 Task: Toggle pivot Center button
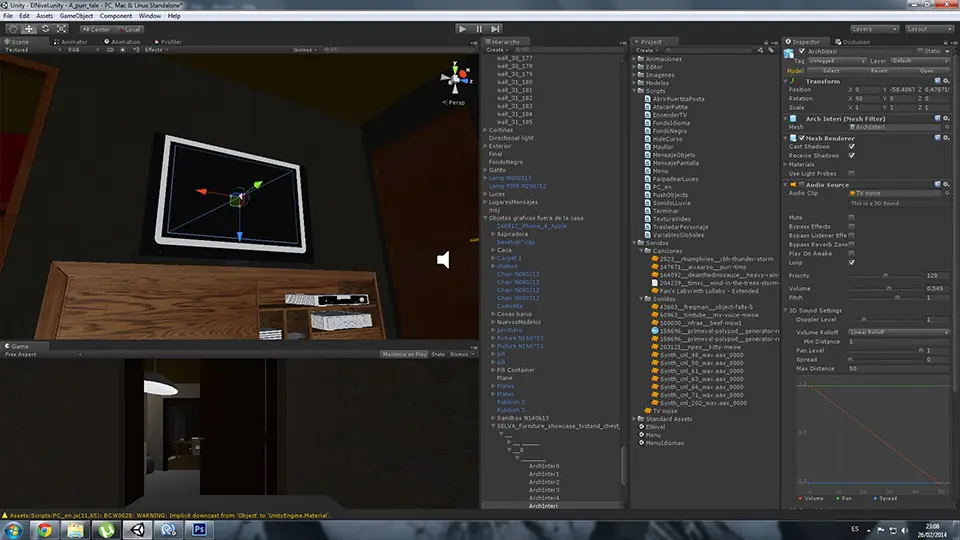click(x=97, y=29)
